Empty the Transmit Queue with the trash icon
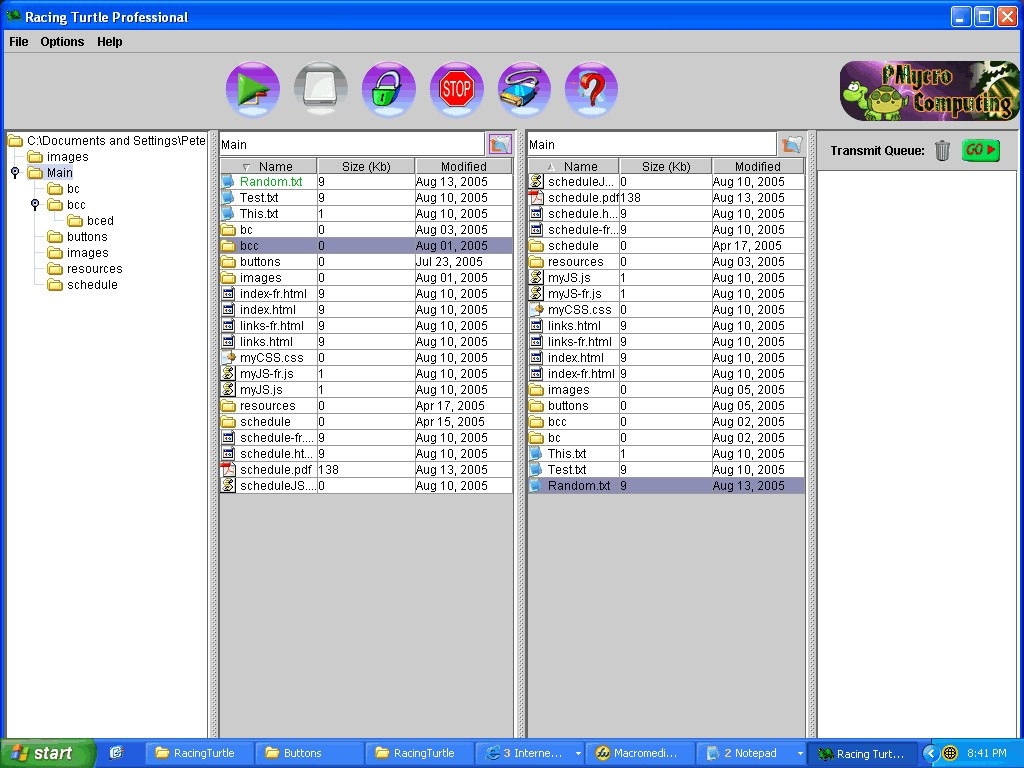The width and height of the screenshot is (1024, 768). (x=942, y=150)
